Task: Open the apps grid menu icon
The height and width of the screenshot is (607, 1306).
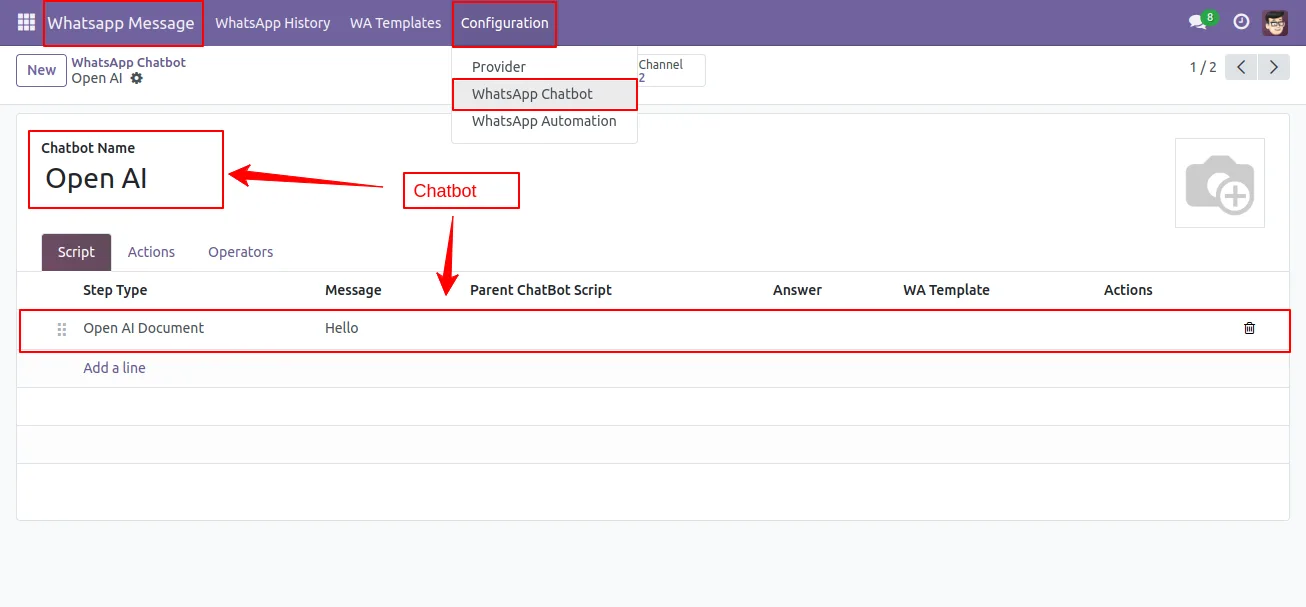Action: coord(26,22)
